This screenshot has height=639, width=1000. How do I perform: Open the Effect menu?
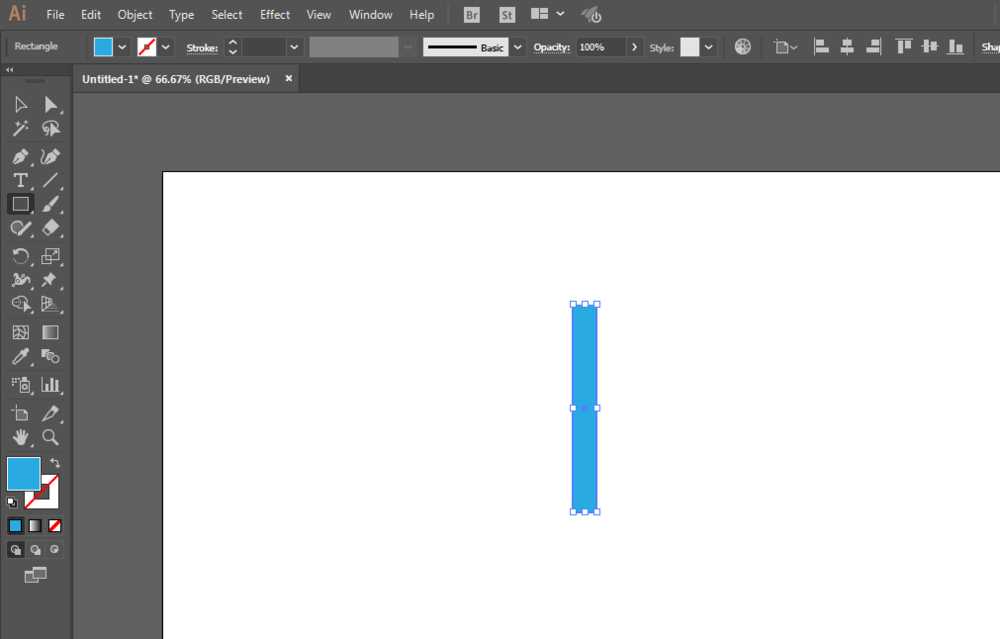(x=275, y=15)
